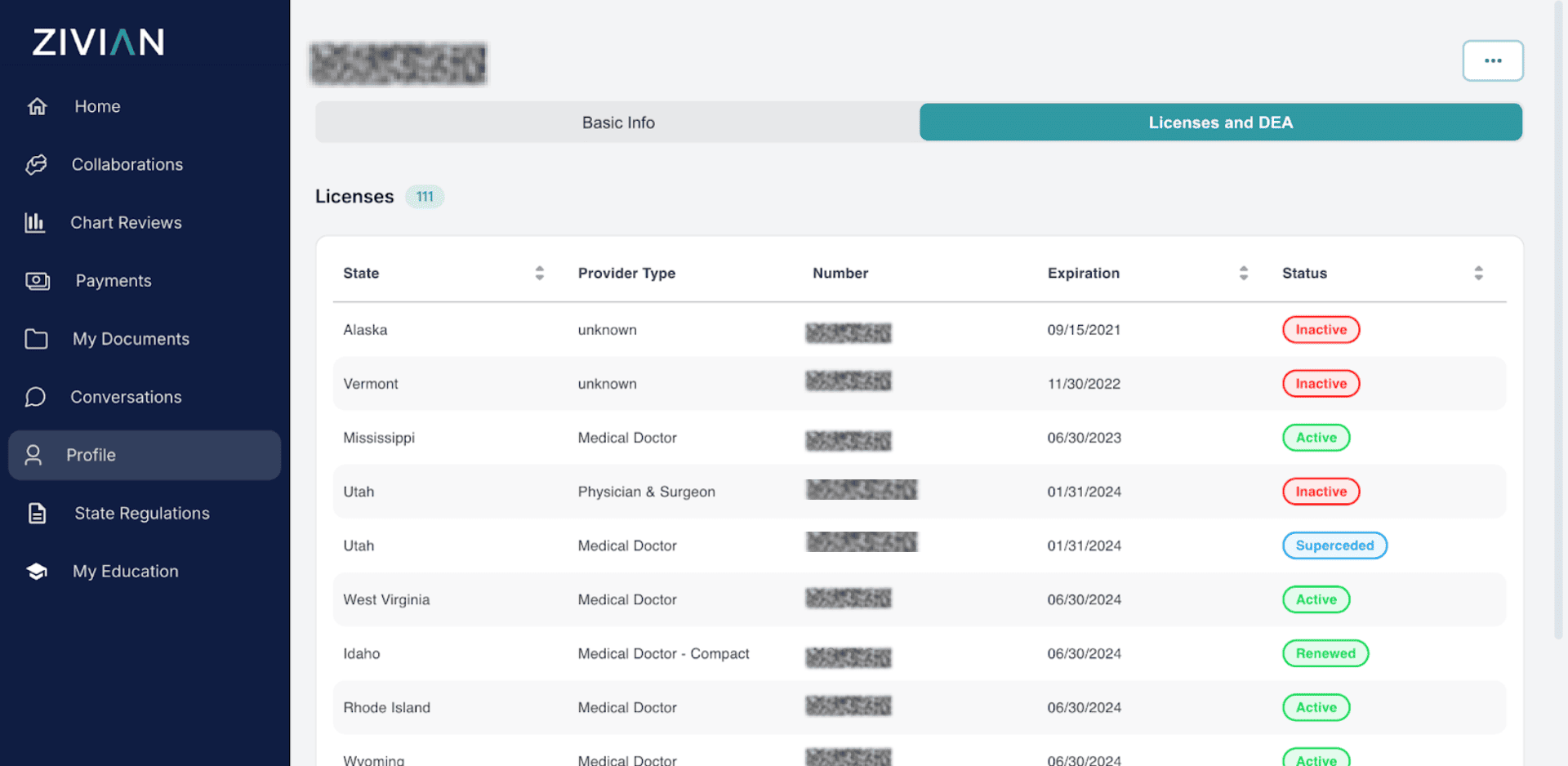Select the Licenses and DEA tab

point(1220,122)
